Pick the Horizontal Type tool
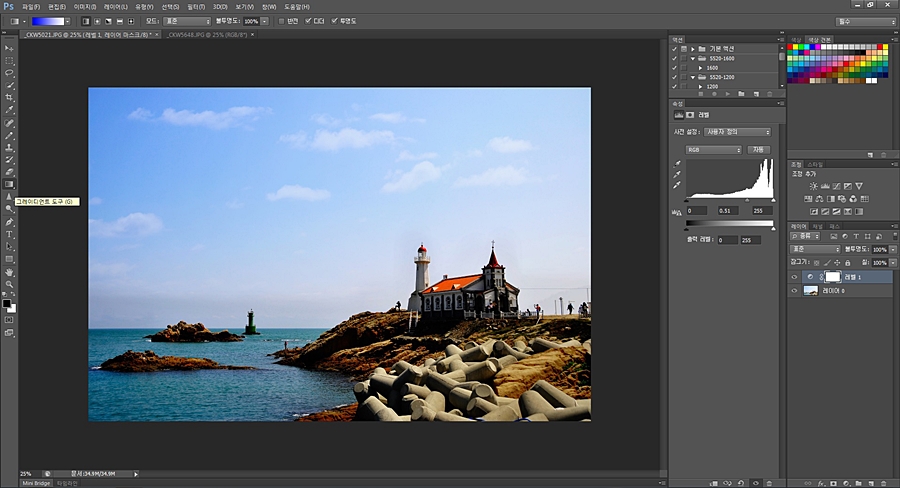 pyautogui.click(x=10, y=234)
